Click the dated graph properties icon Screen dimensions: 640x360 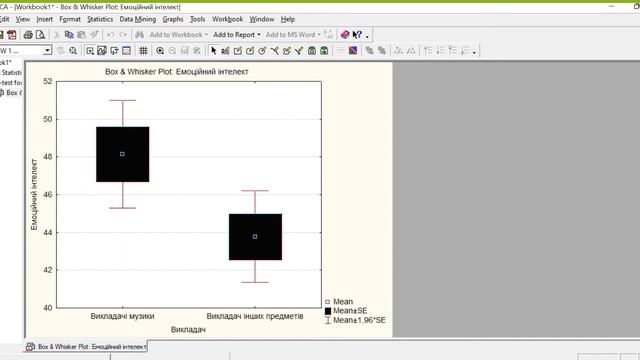127,51
